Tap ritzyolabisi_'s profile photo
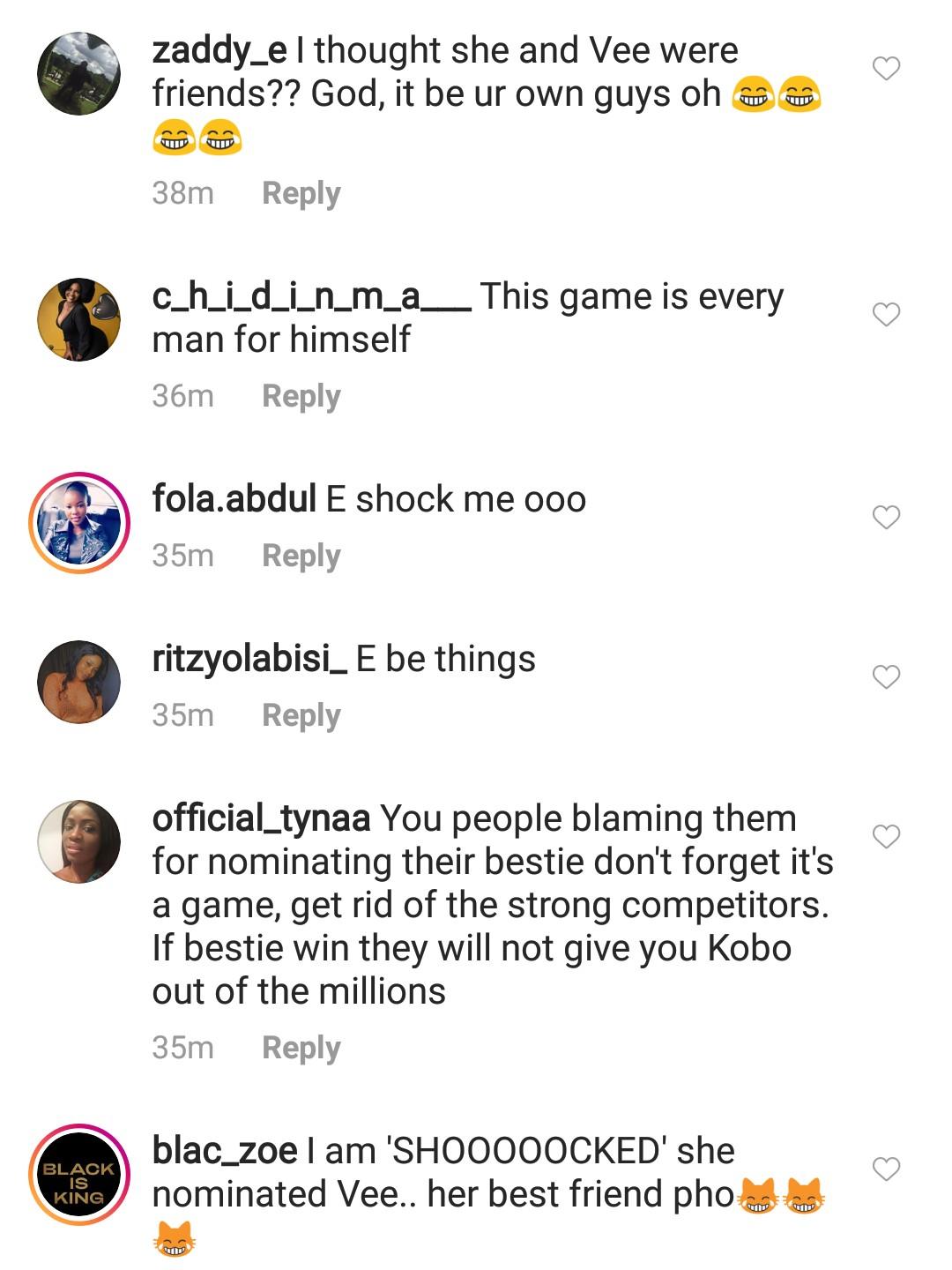 [78, 682]
